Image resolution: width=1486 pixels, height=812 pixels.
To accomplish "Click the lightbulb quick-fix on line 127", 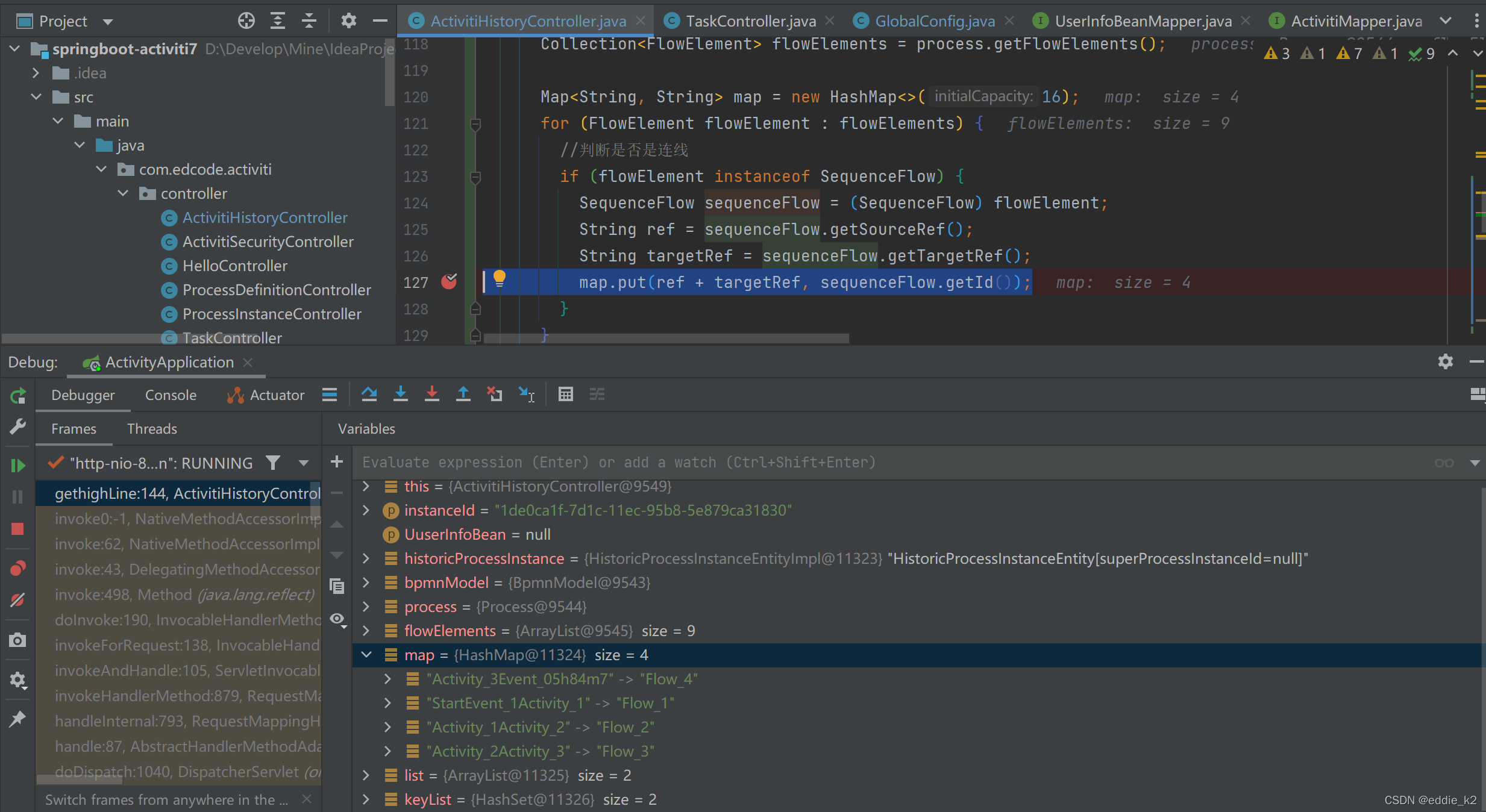I will (x=500, y=279).
